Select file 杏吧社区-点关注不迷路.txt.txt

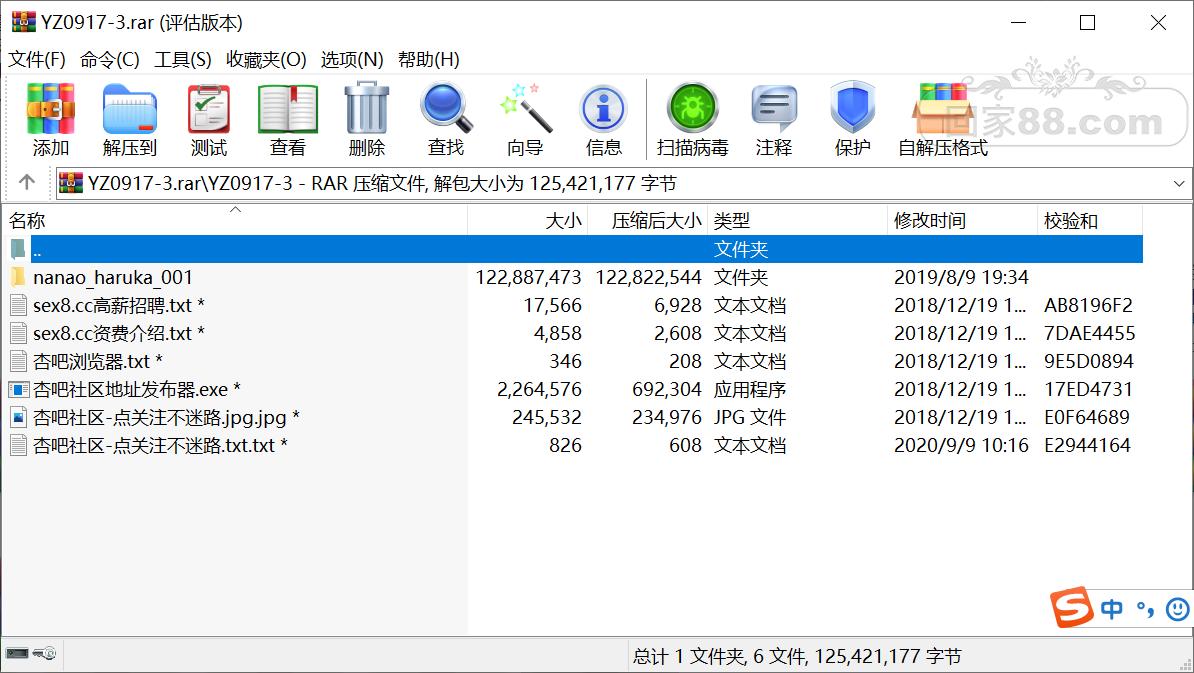[x=160, y=445]
